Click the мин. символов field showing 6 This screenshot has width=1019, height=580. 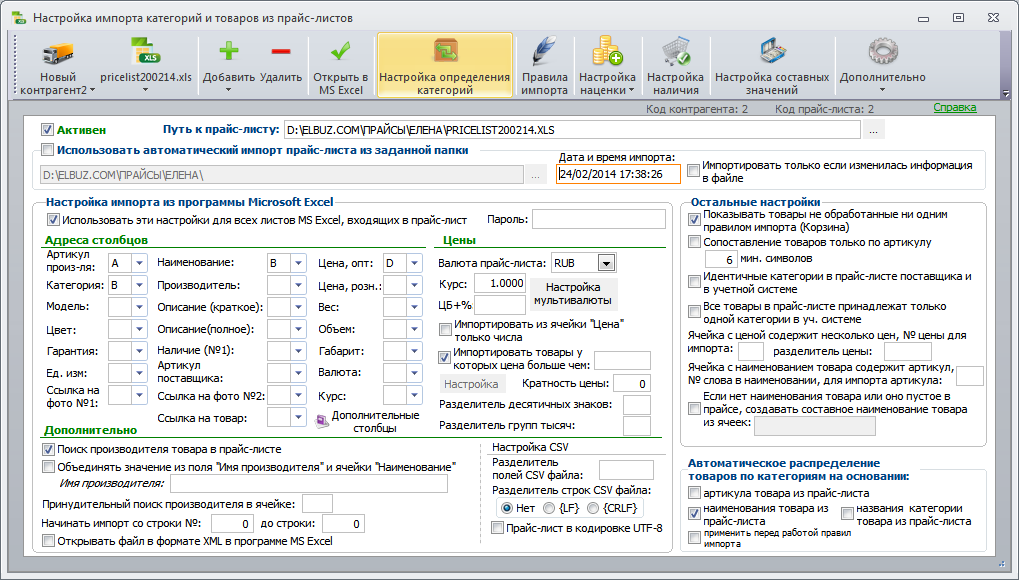click(x=721, y=259)
